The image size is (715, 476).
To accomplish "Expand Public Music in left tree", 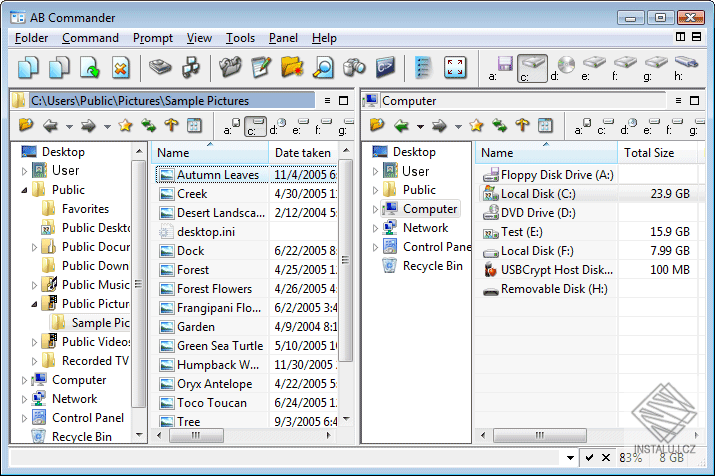I will 34,285.
